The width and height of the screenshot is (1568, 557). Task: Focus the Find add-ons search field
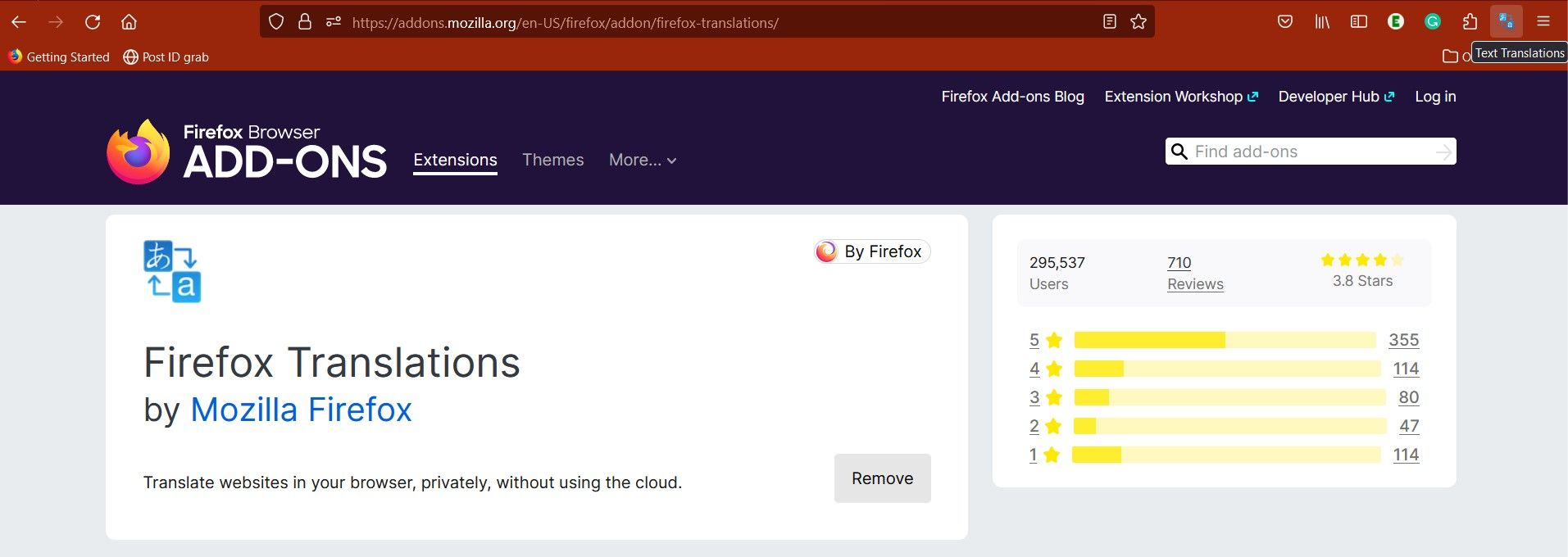[1311, 152]
